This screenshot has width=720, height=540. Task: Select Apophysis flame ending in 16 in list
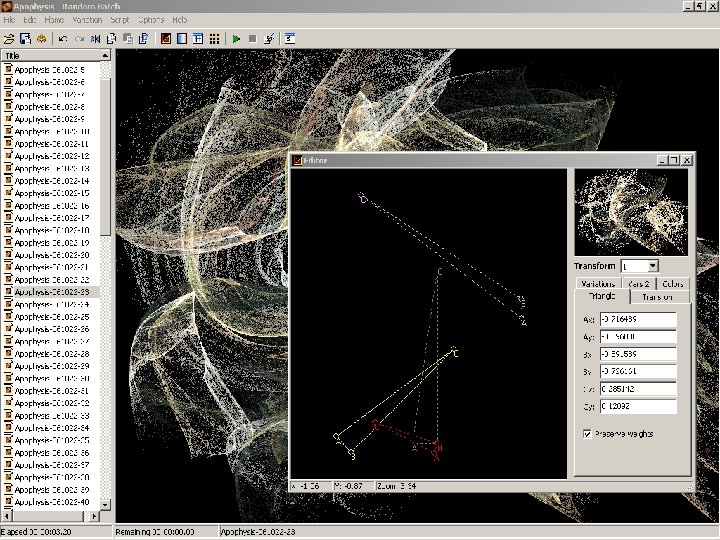pos(51,205)
